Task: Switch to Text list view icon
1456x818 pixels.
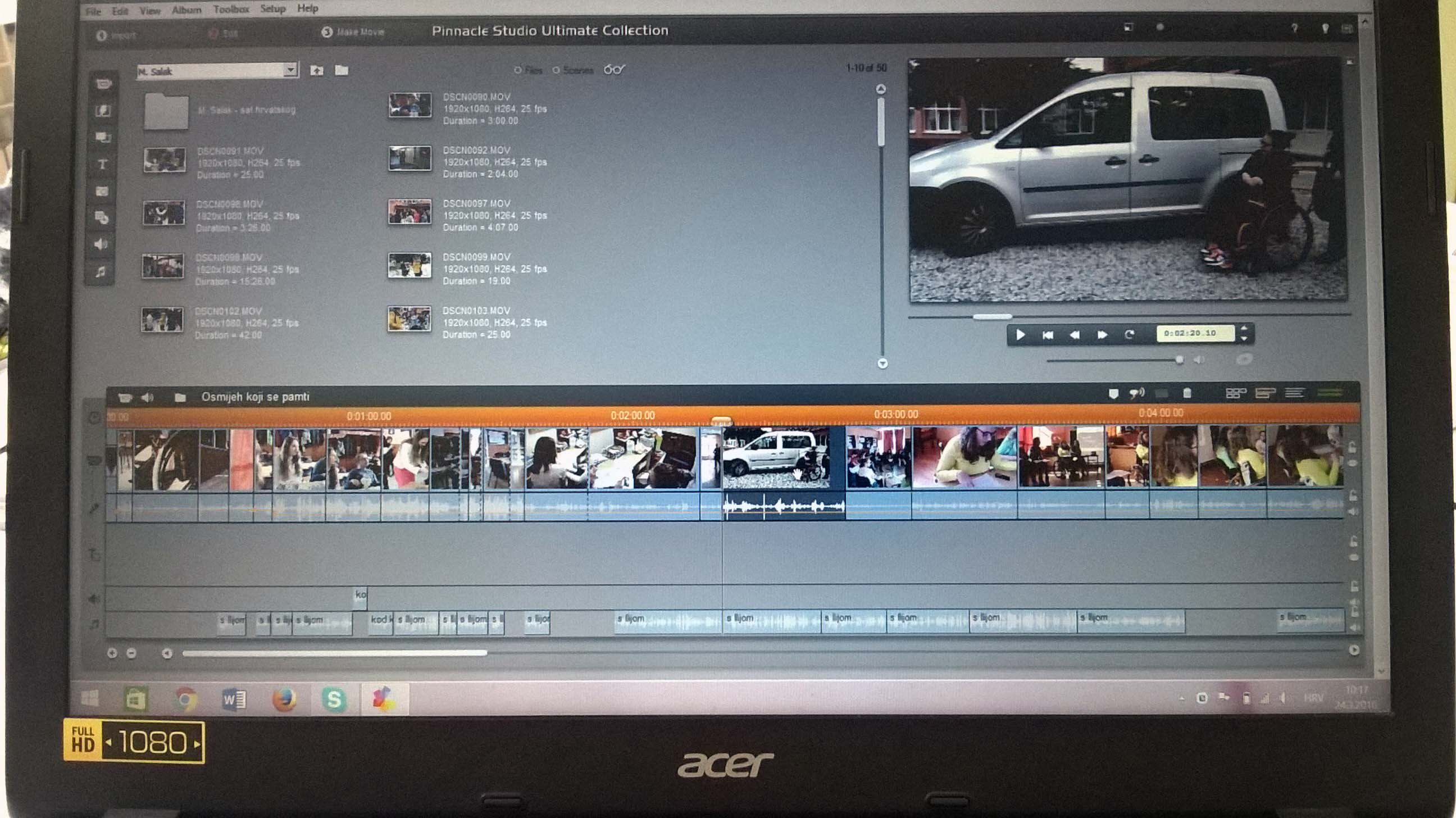Action: click(1295, 392)
